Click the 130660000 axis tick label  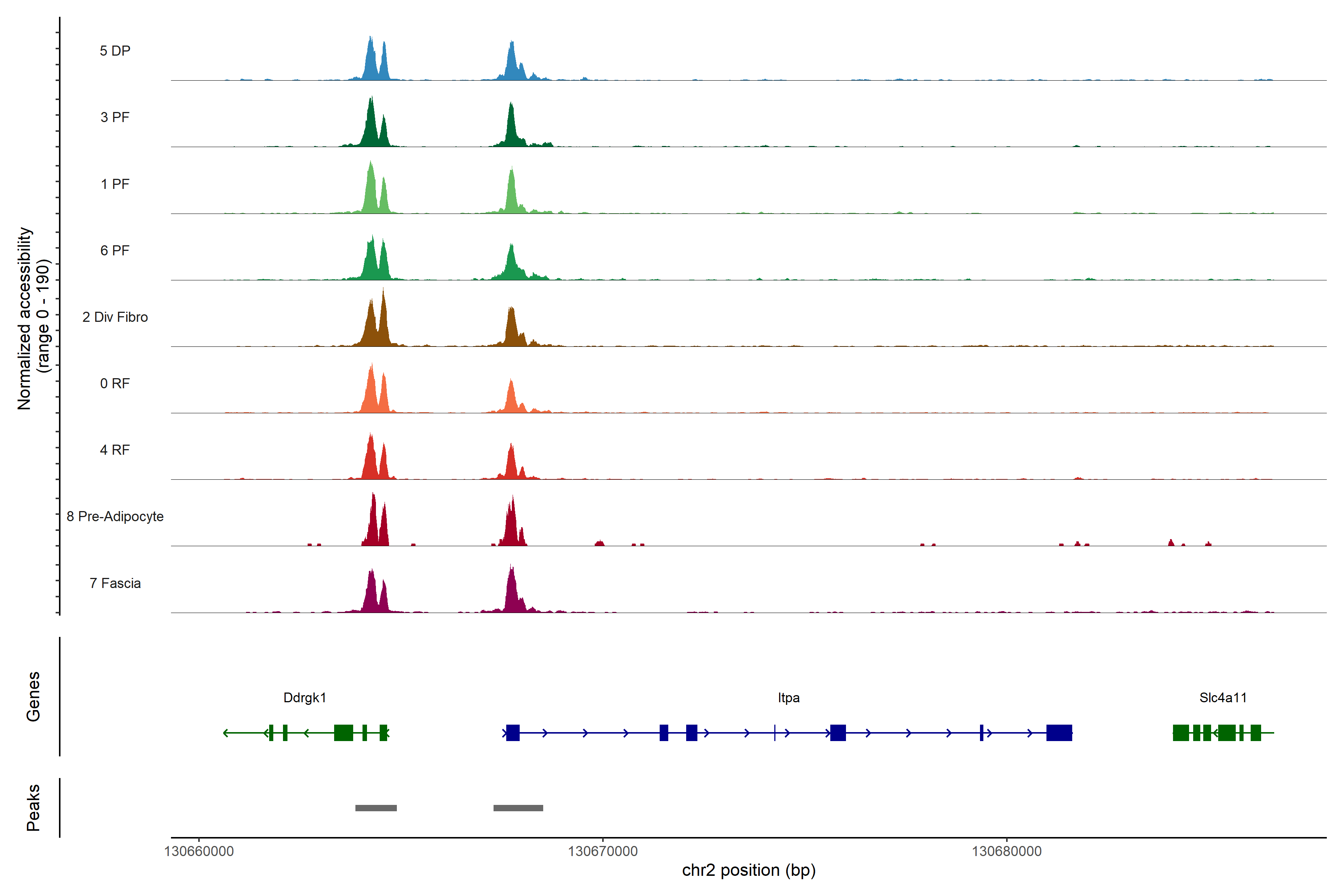click(199, 852)
